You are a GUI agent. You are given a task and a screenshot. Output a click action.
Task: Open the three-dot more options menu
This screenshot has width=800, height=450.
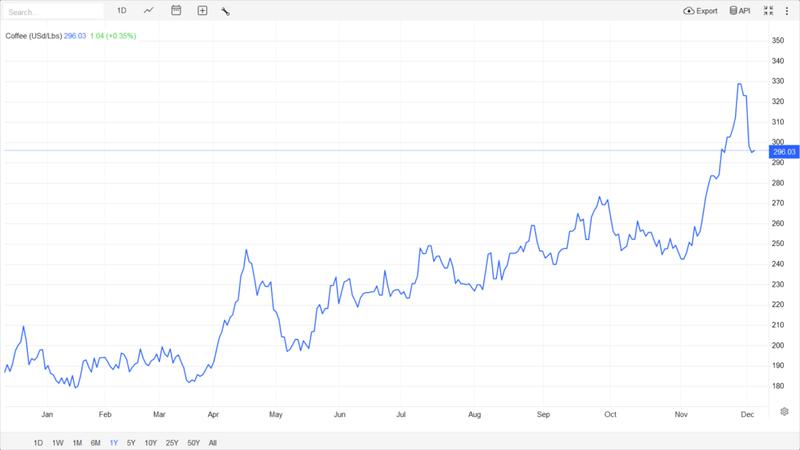pyautogui.click(x=787, y=11)
